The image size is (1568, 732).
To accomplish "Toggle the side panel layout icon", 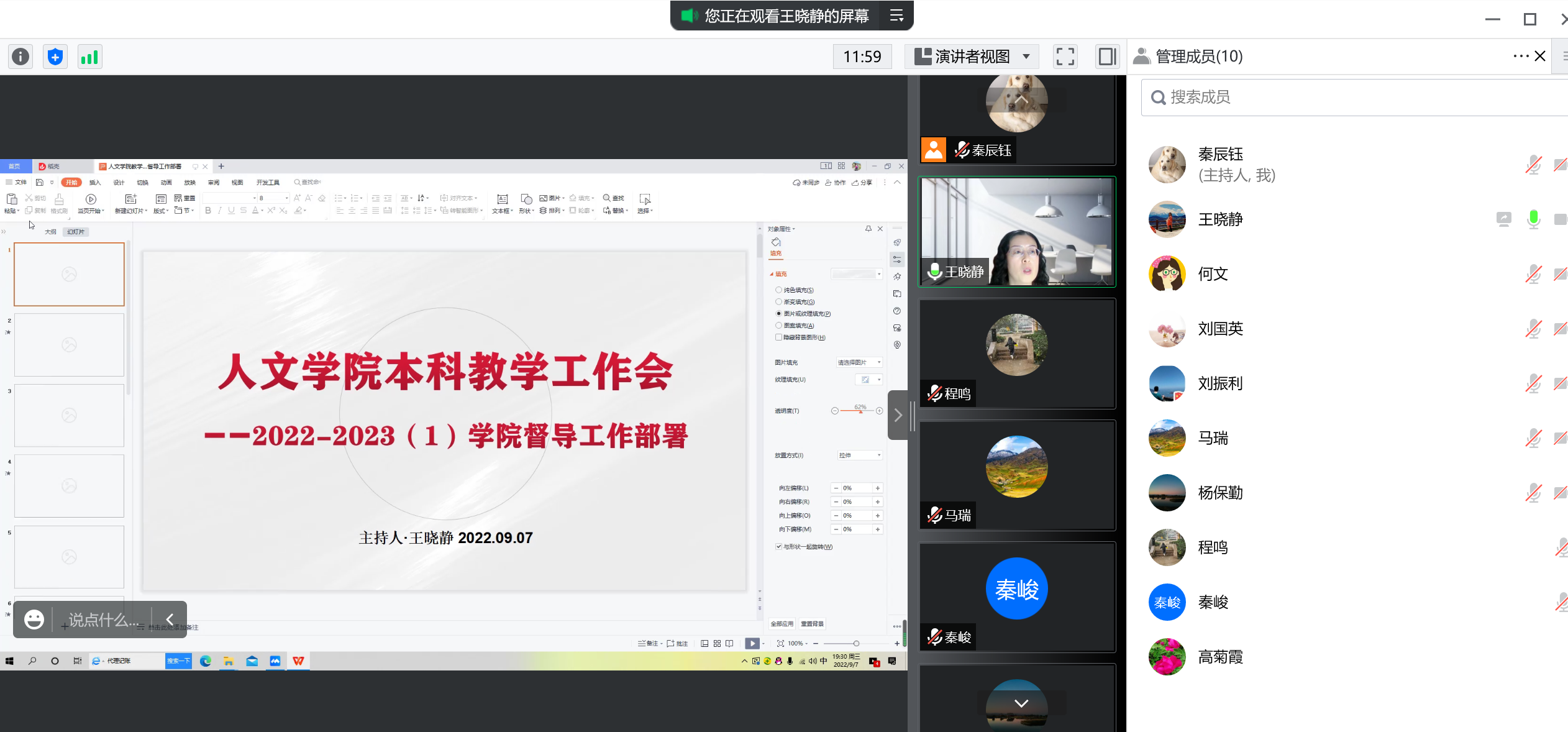I will tap(1106, 57).
